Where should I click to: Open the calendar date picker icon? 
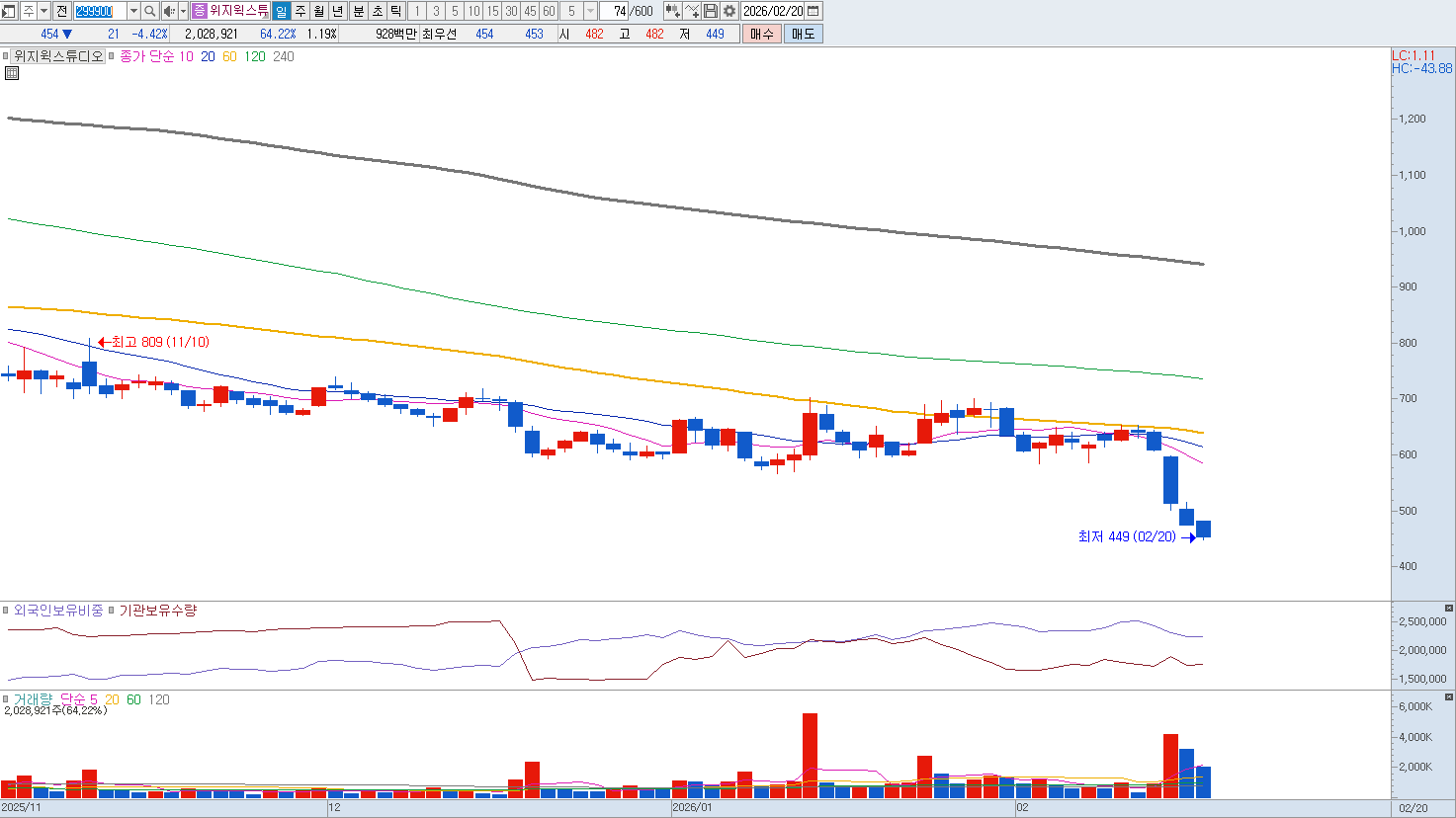click(x=814, y=11)
